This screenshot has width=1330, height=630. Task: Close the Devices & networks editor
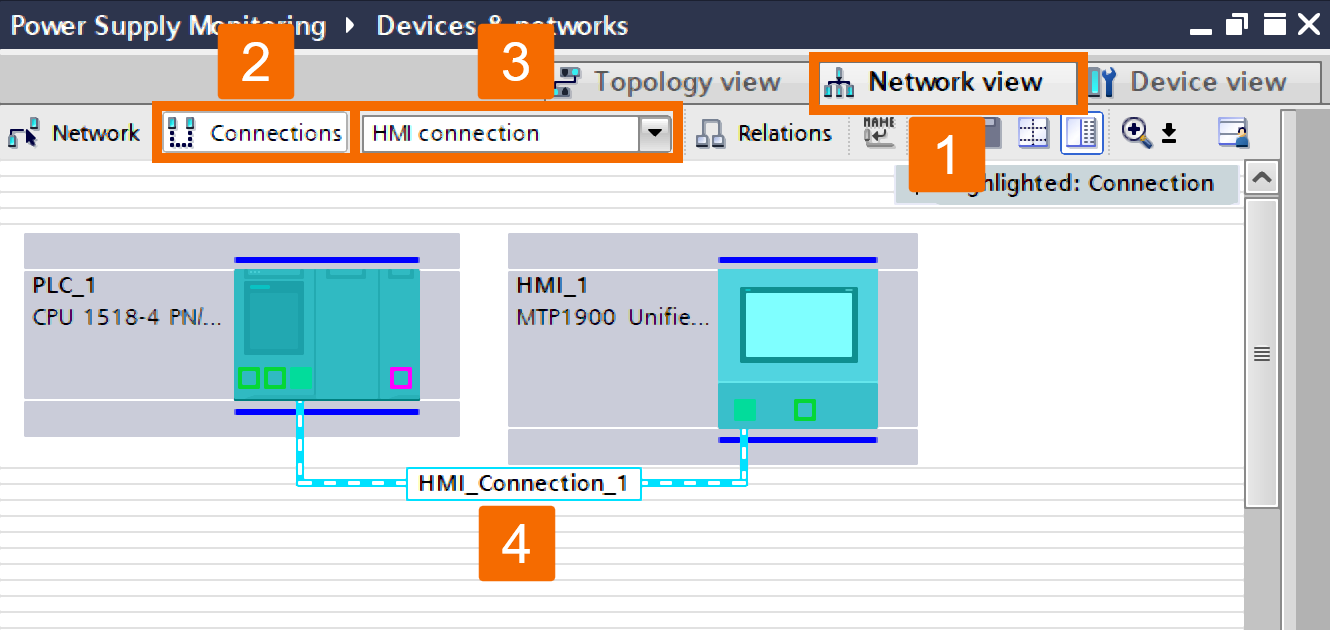coord(1309,25)
